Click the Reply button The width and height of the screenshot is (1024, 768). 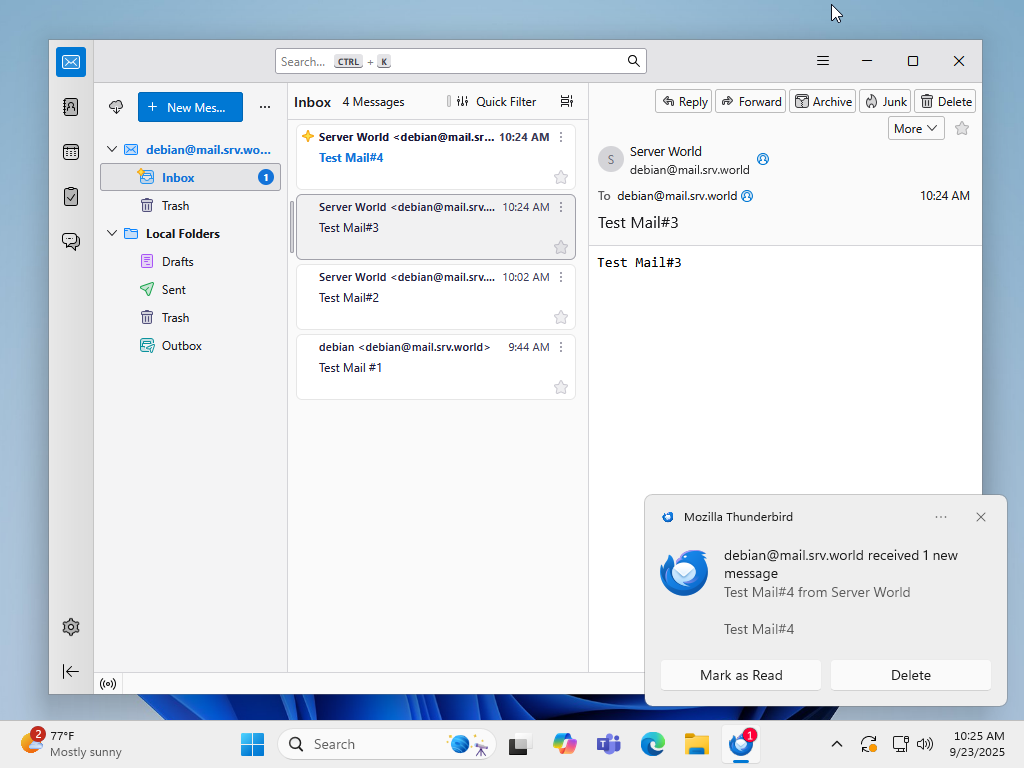pos(684,101)
